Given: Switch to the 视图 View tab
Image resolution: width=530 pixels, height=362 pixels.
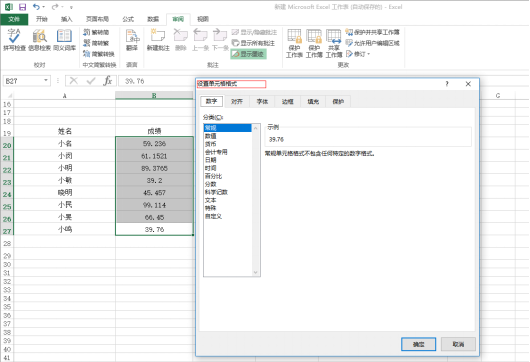Looking at the screenshot, I should click(203, 19).
